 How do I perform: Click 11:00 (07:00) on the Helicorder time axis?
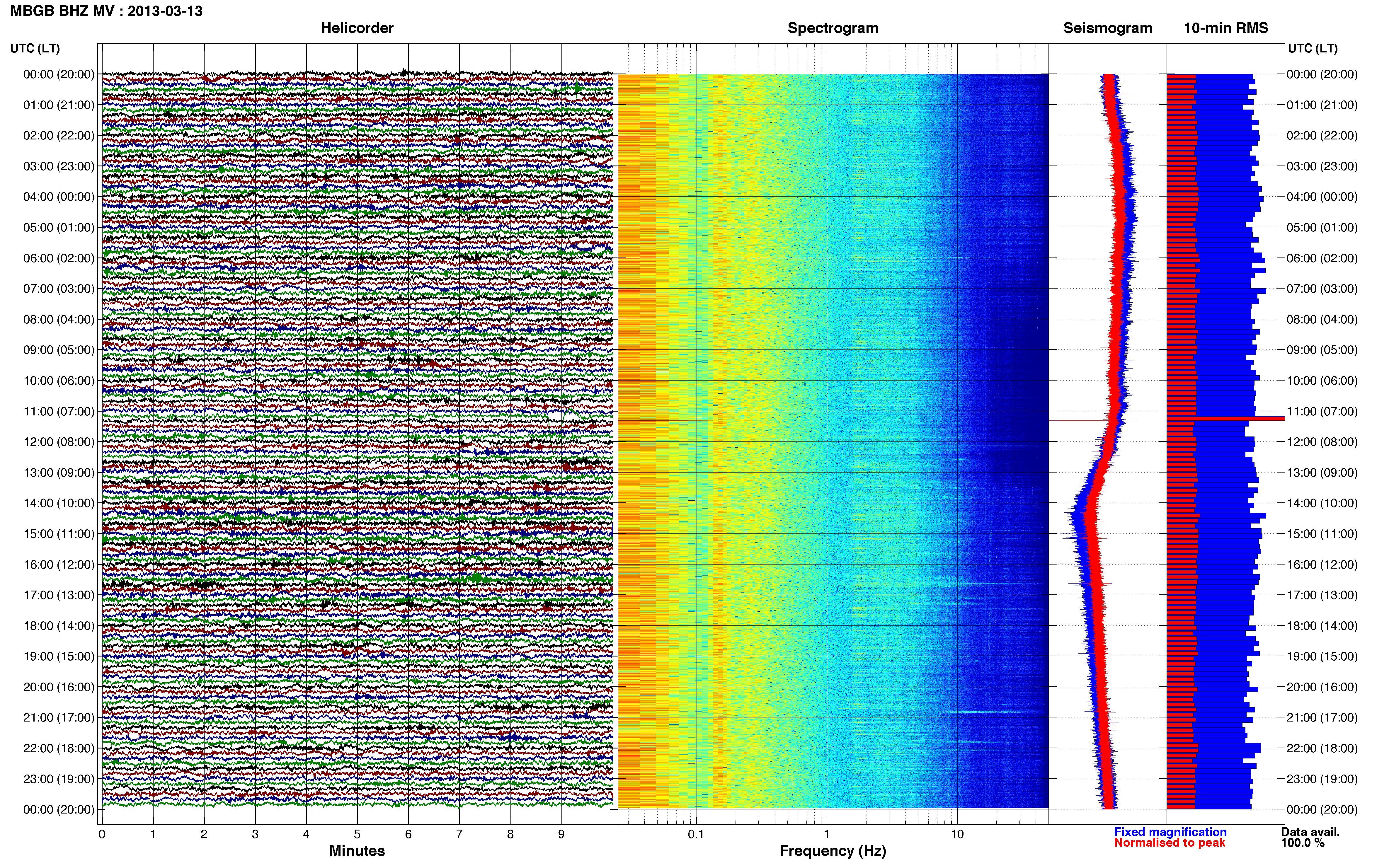[59, 412]
